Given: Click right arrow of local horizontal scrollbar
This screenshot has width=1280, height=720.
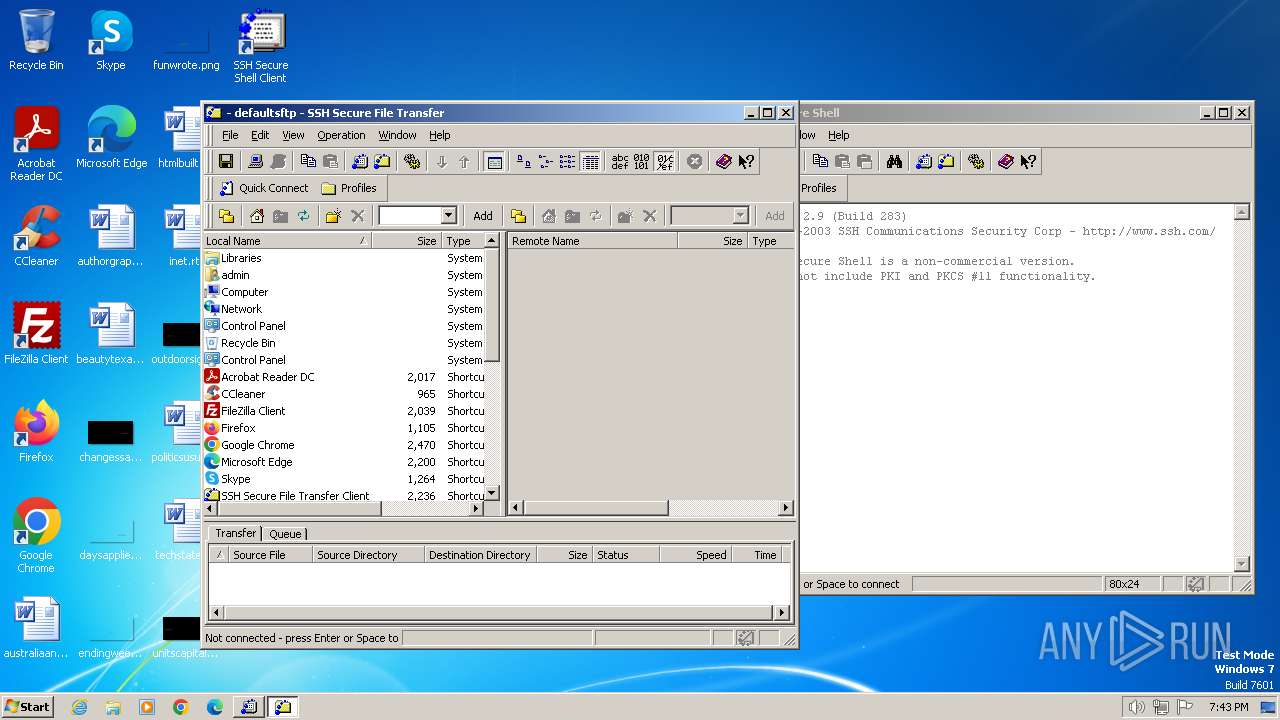Looking at the screenshot, I should [x=476, y=508].
